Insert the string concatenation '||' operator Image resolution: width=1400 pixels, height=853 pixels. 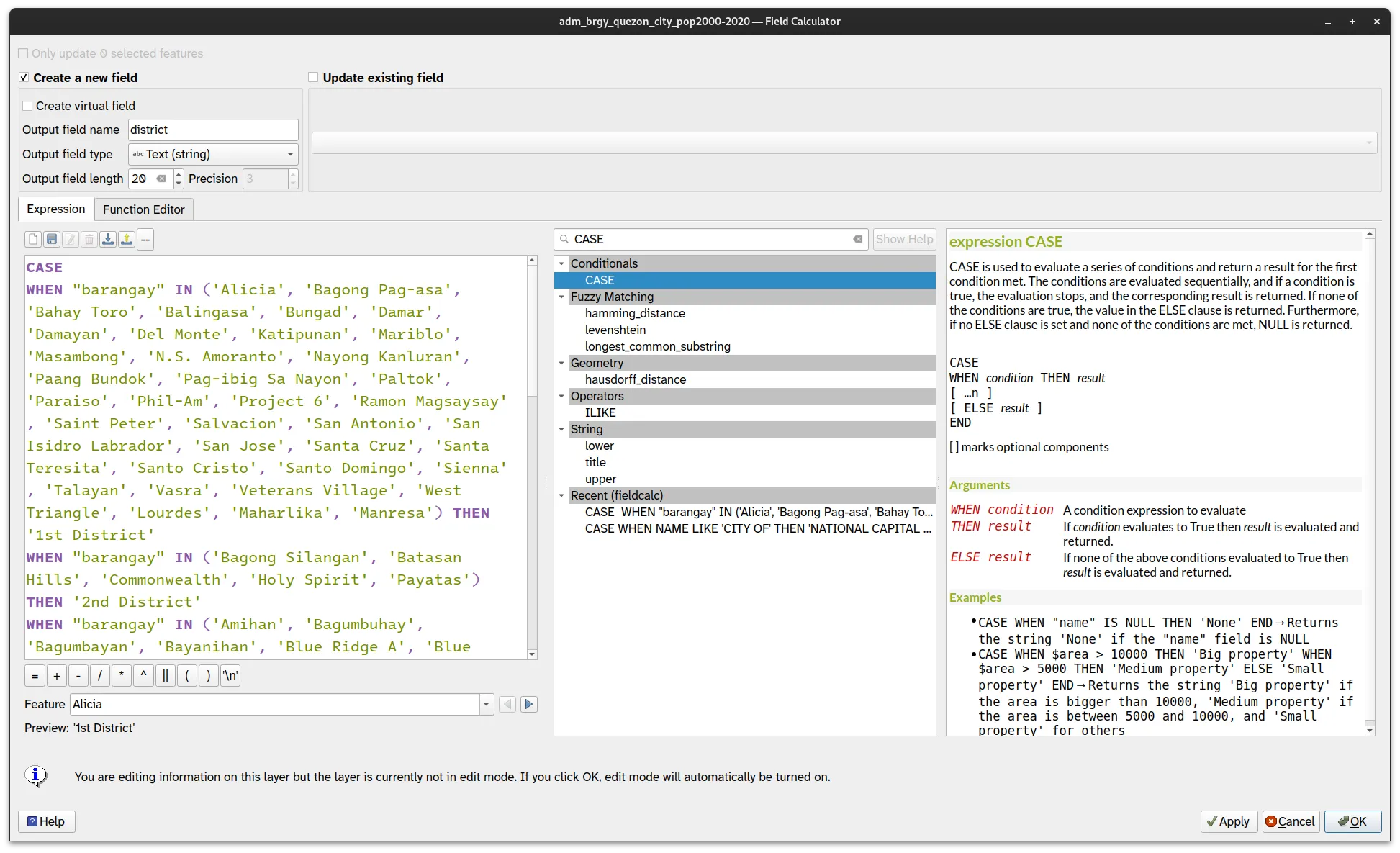coord(166,675)
